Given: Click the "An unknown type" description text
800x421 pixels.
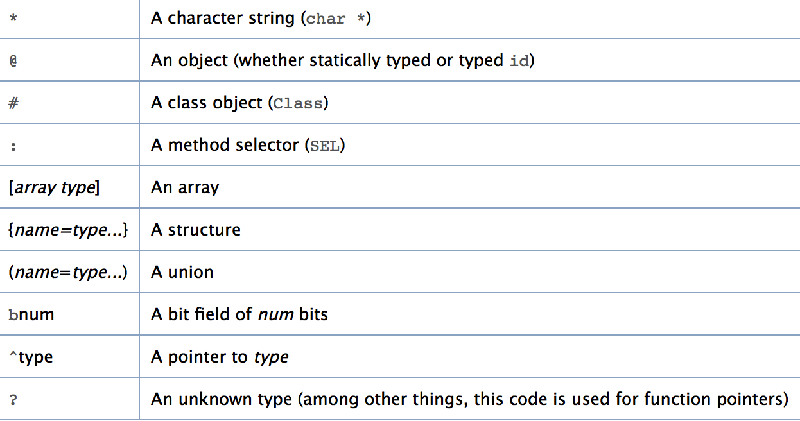Looking at the screenshot, I should (469, 399).
